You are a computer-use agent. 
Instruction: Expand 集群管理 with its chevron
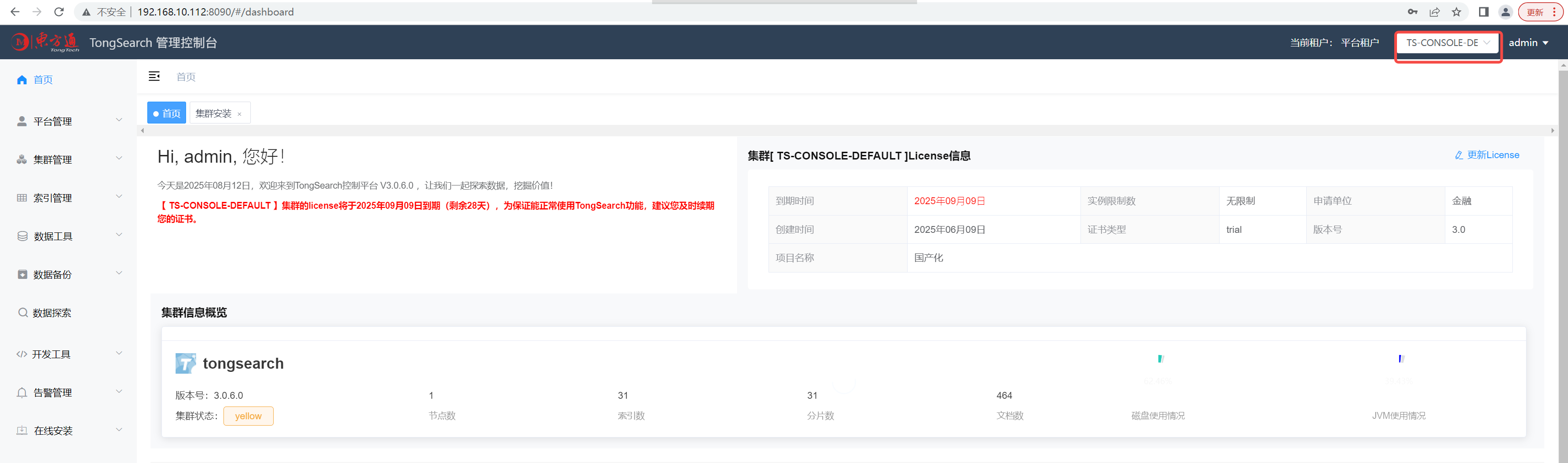tap(119, 158)
